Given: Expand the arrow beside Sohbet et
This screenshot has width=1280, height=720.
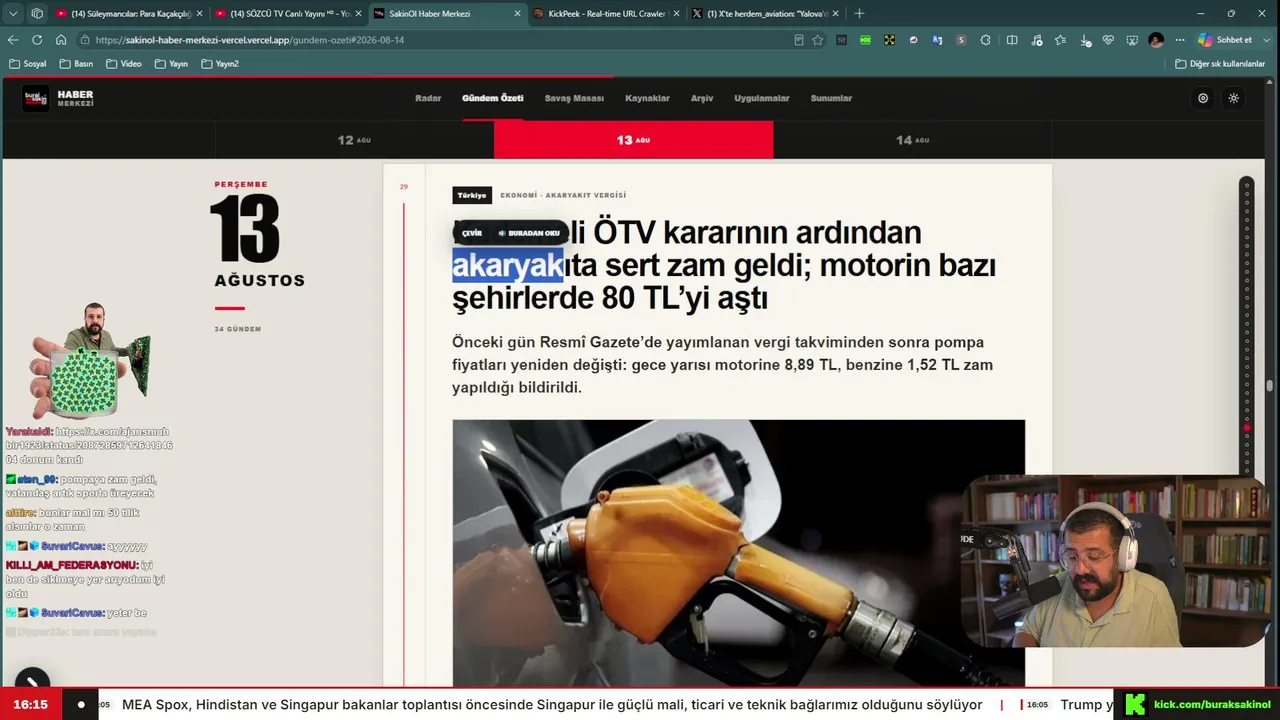Looking at the screenshot, I should [1267, 40].
